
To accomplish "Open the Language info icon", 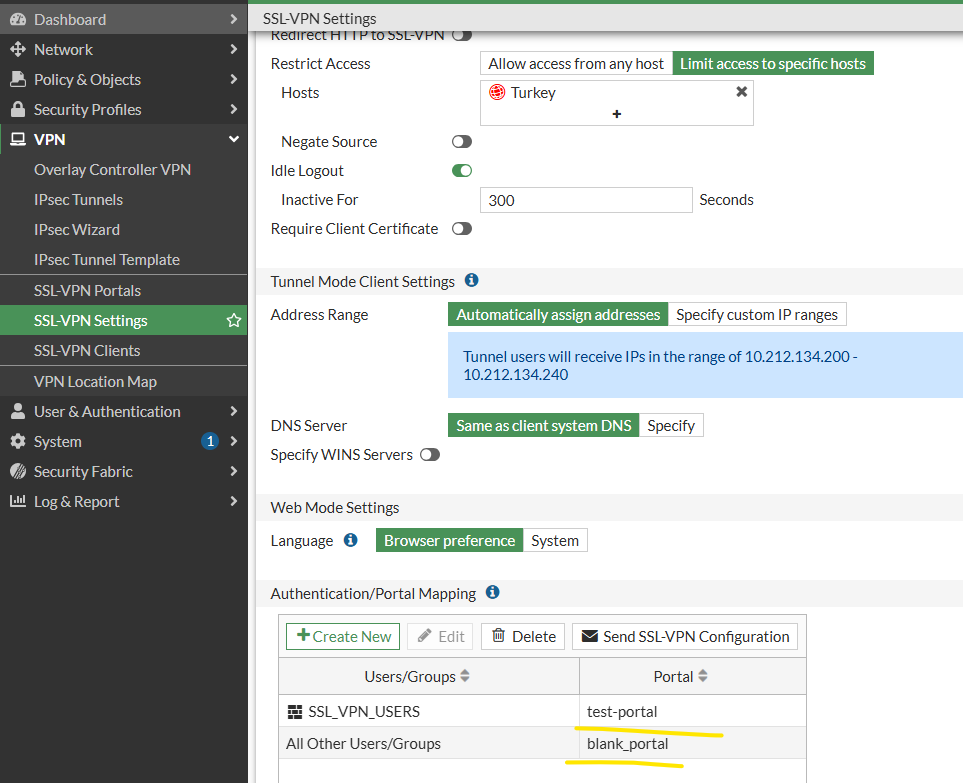I will pyautogui.click(x=351, y=540).
